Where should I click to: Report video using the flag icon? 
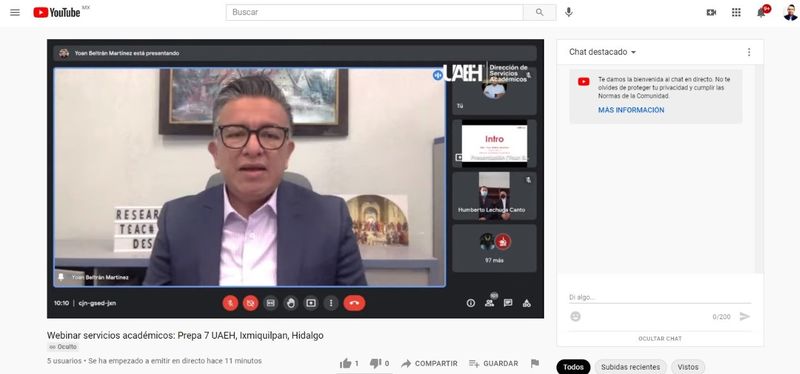(x=535, y=363)
